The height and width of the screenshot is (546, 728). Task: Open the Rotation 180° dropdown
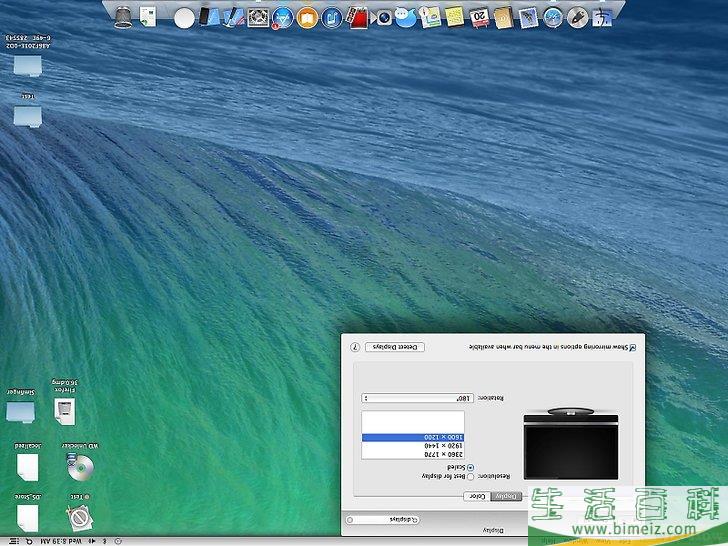[417, 398]
